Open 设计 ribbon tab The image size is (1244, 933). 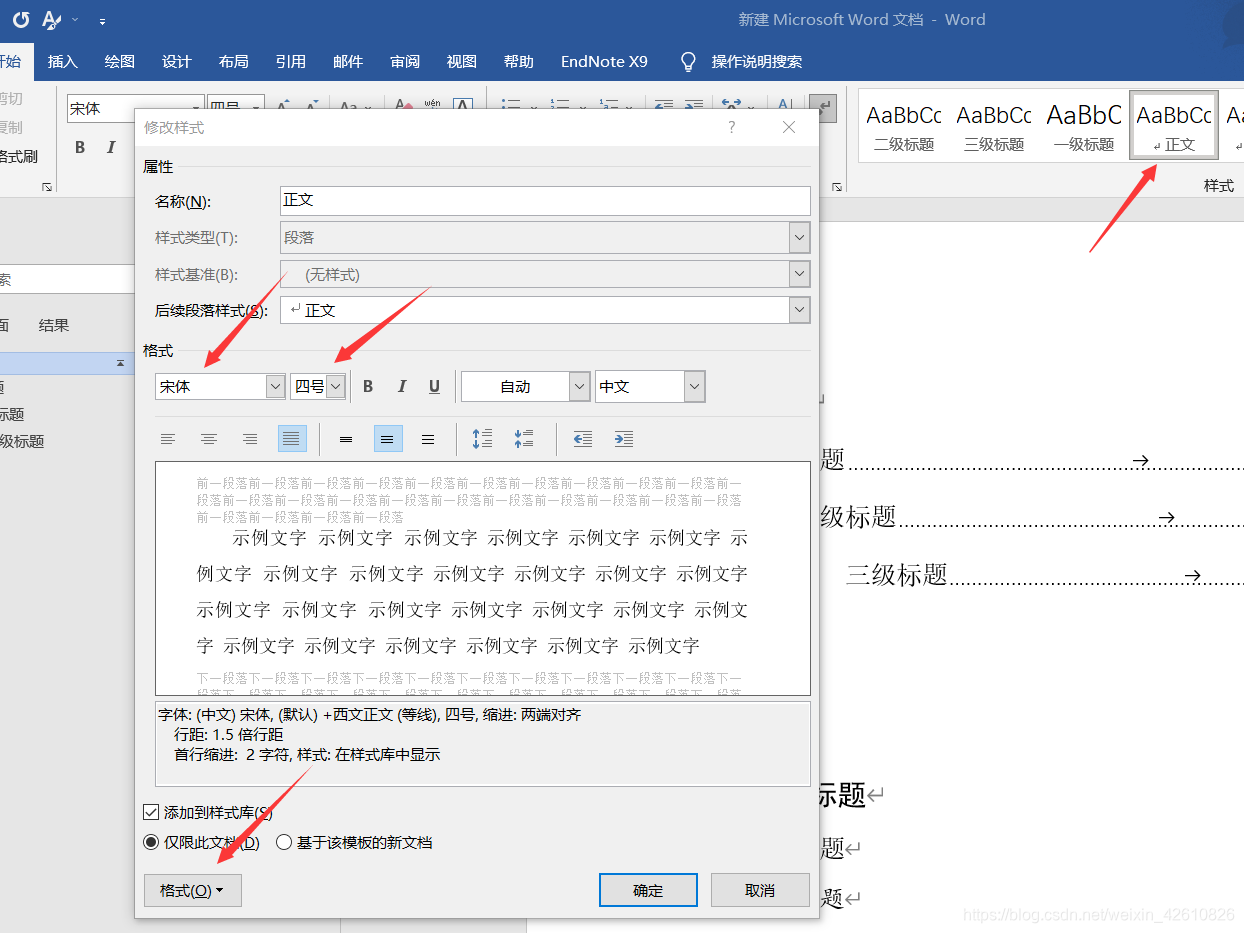(x=176, y=62)
